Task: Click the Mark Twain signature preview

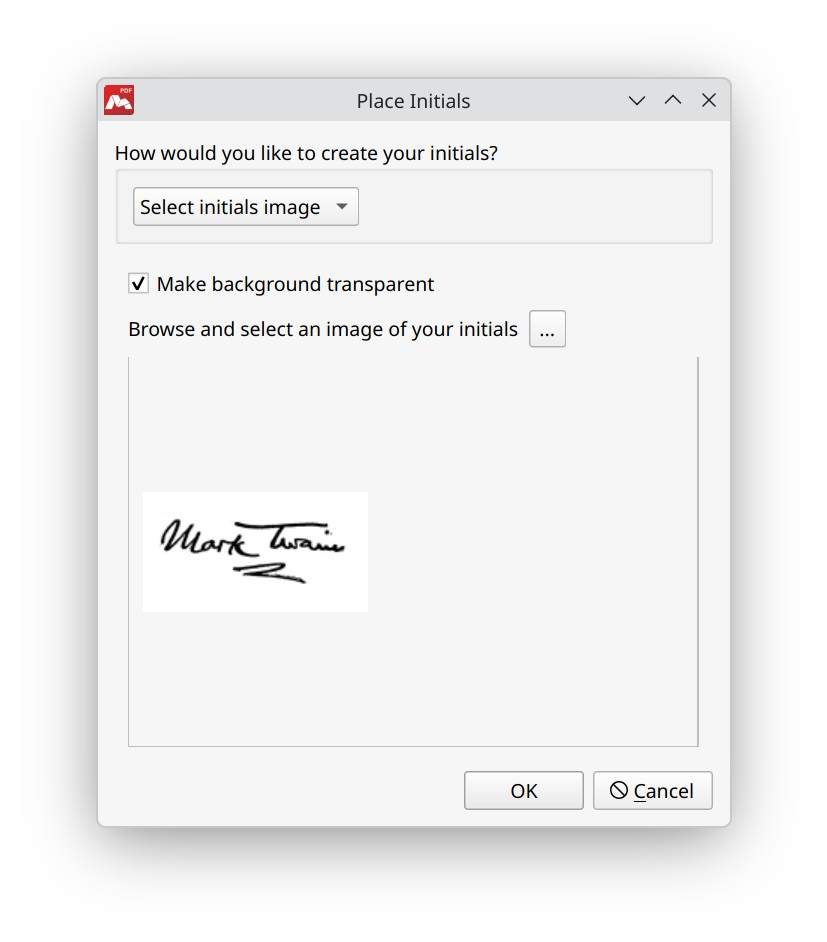Action: point(255,552)
